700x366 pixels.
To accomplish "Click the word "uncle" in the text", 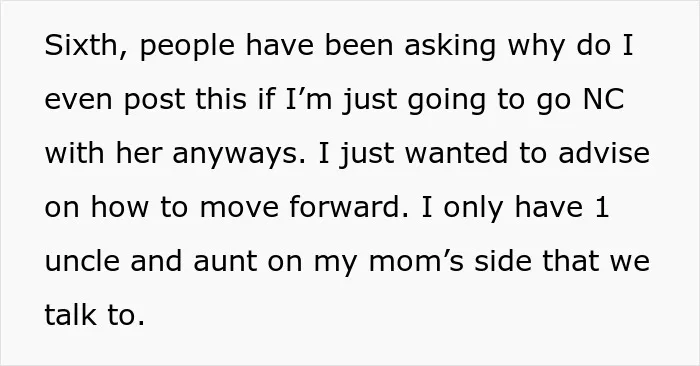I will tap(82, 261).
